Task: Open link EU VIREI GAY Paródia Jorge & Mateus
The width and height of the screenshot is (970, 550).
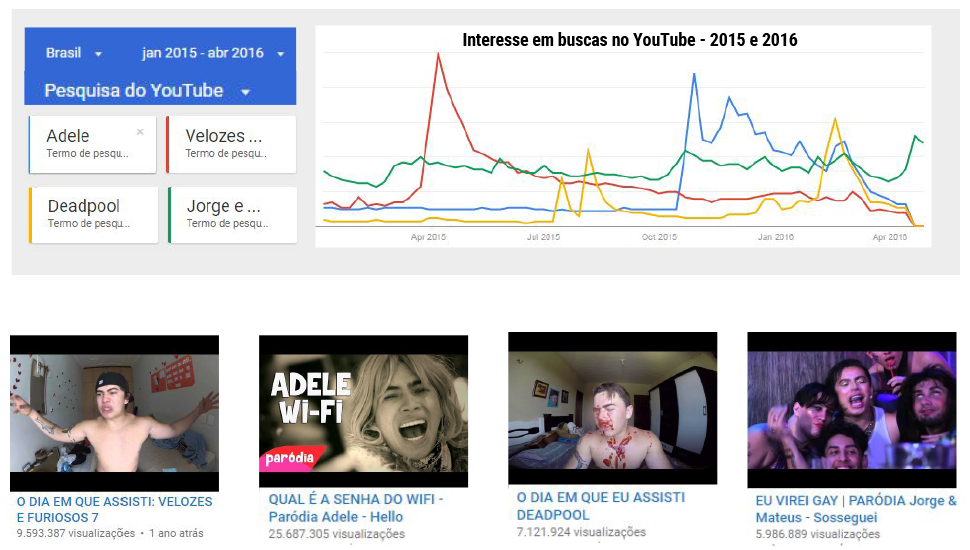Action: [856, 509]
